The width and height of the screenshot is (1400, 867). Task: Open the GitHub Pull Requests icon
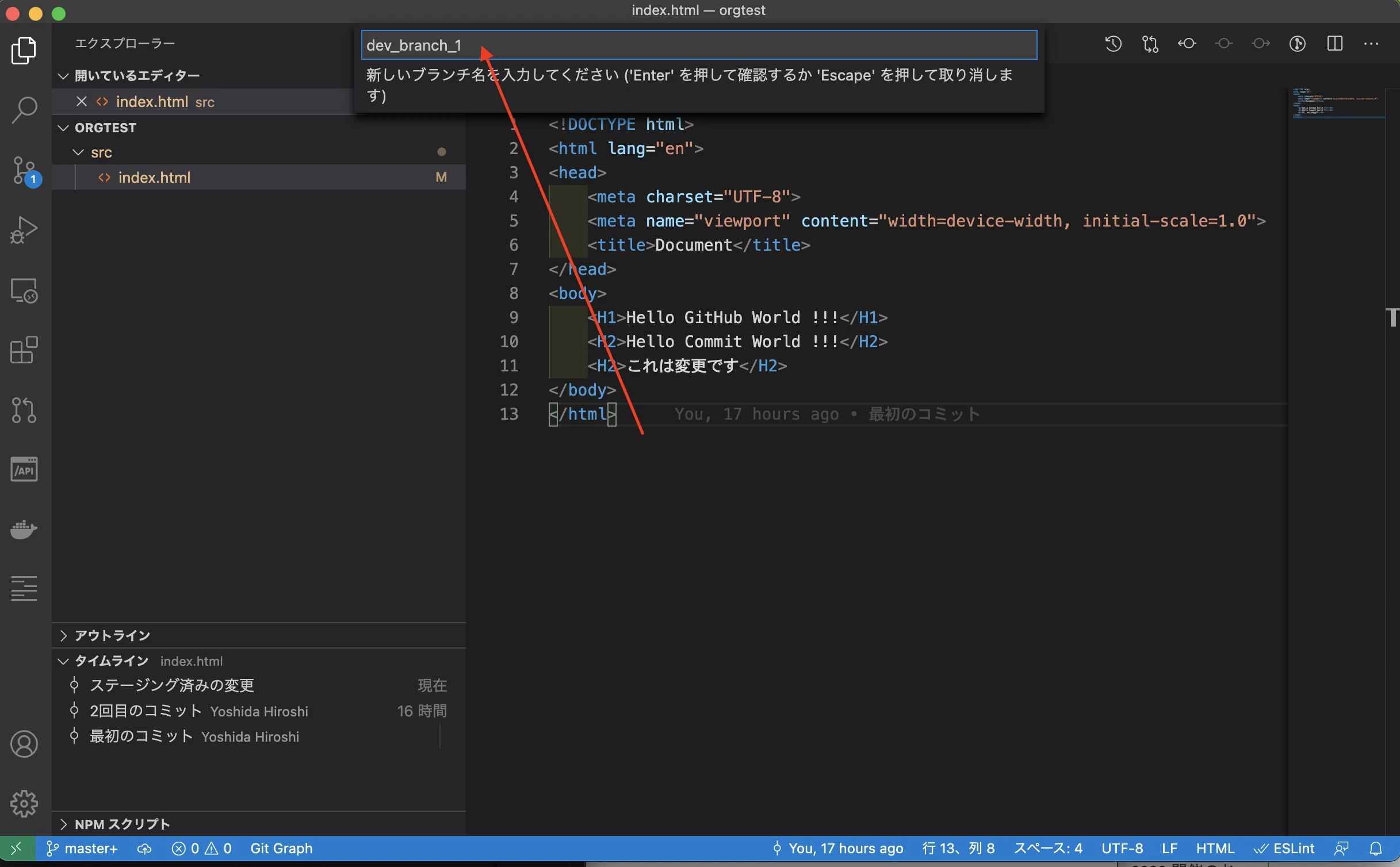point(24,410)
